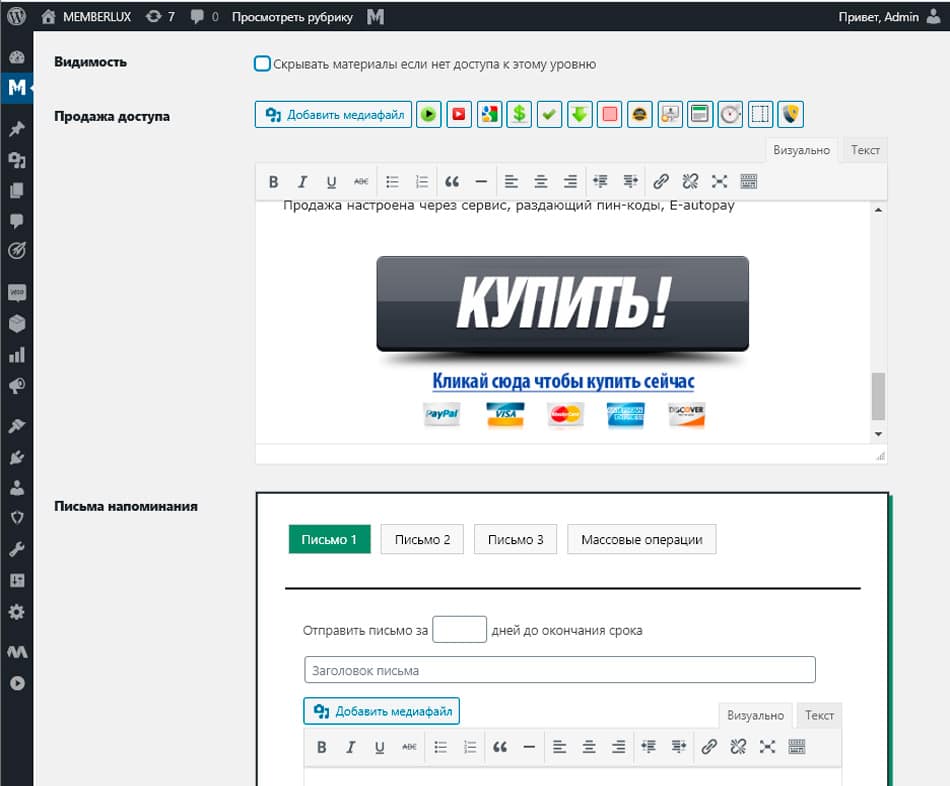950x786 pixels.
Task: Switch upper sales editor to 'Текст' tab
Action: 865,150
